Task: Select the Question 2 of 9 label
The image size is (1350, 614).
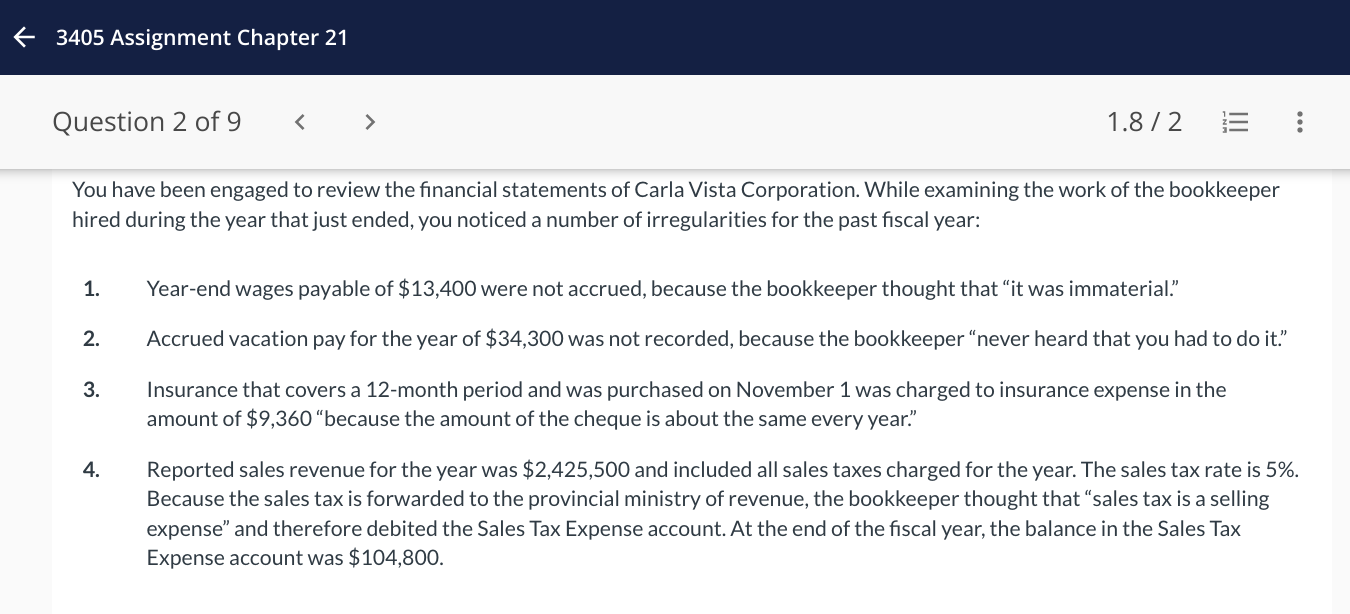Action: tap(146, 121)
